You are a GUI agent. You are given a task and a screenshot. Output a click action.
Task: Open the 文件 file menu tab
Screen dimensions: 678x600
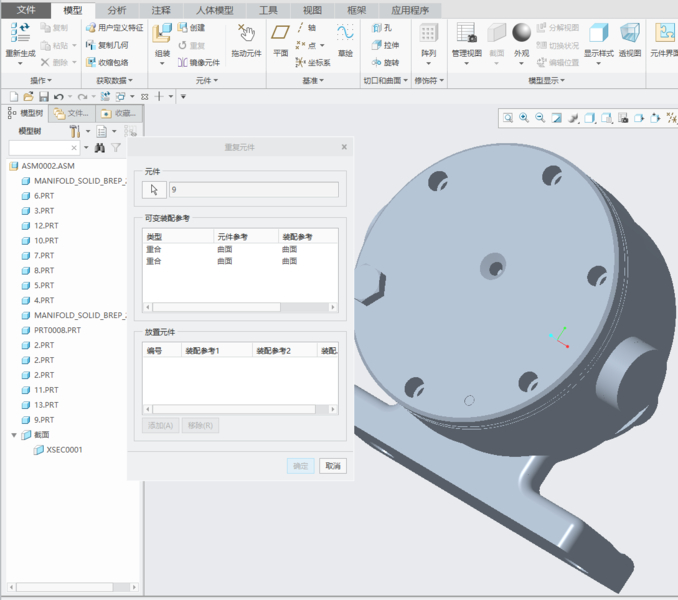(x=26, y=10)
